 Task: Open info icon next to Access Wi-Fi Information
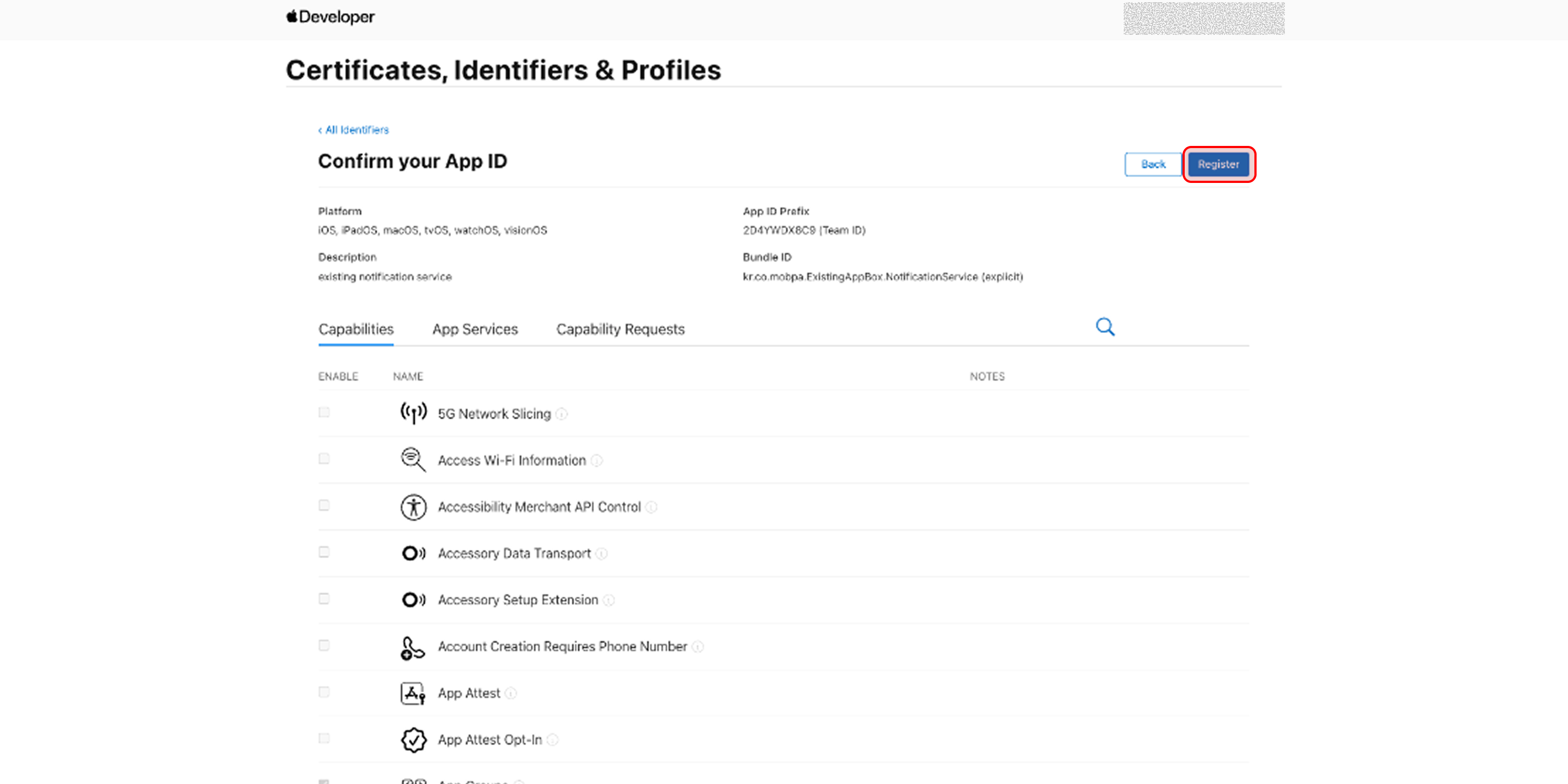[x=597, y=461]
